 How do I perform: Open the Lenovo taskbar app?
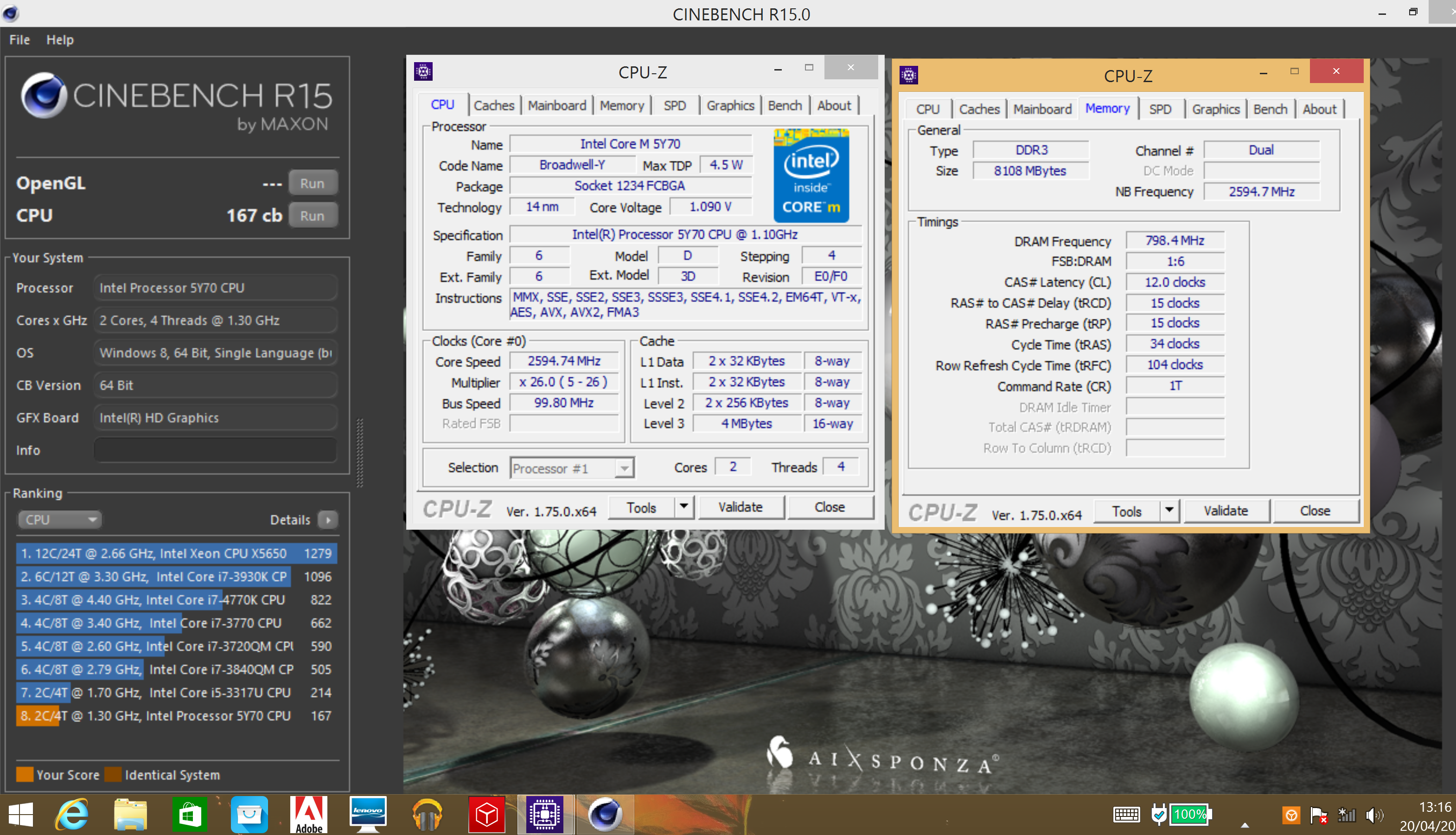tap(368, 814)
